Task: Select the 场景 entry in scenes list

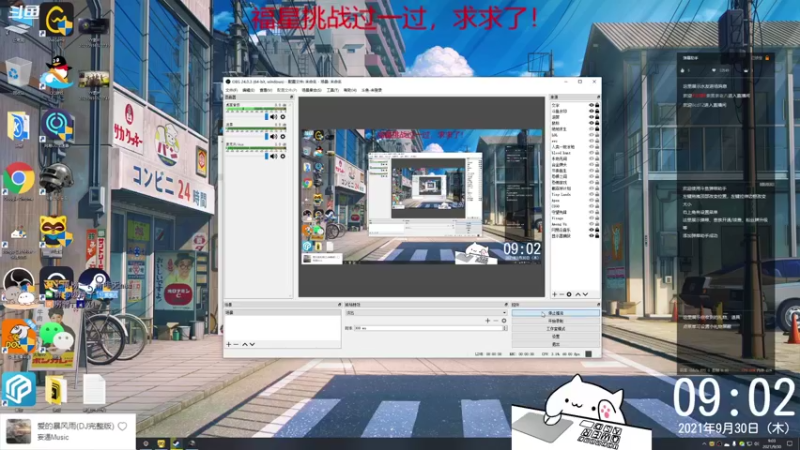Action: pos(283,312)
